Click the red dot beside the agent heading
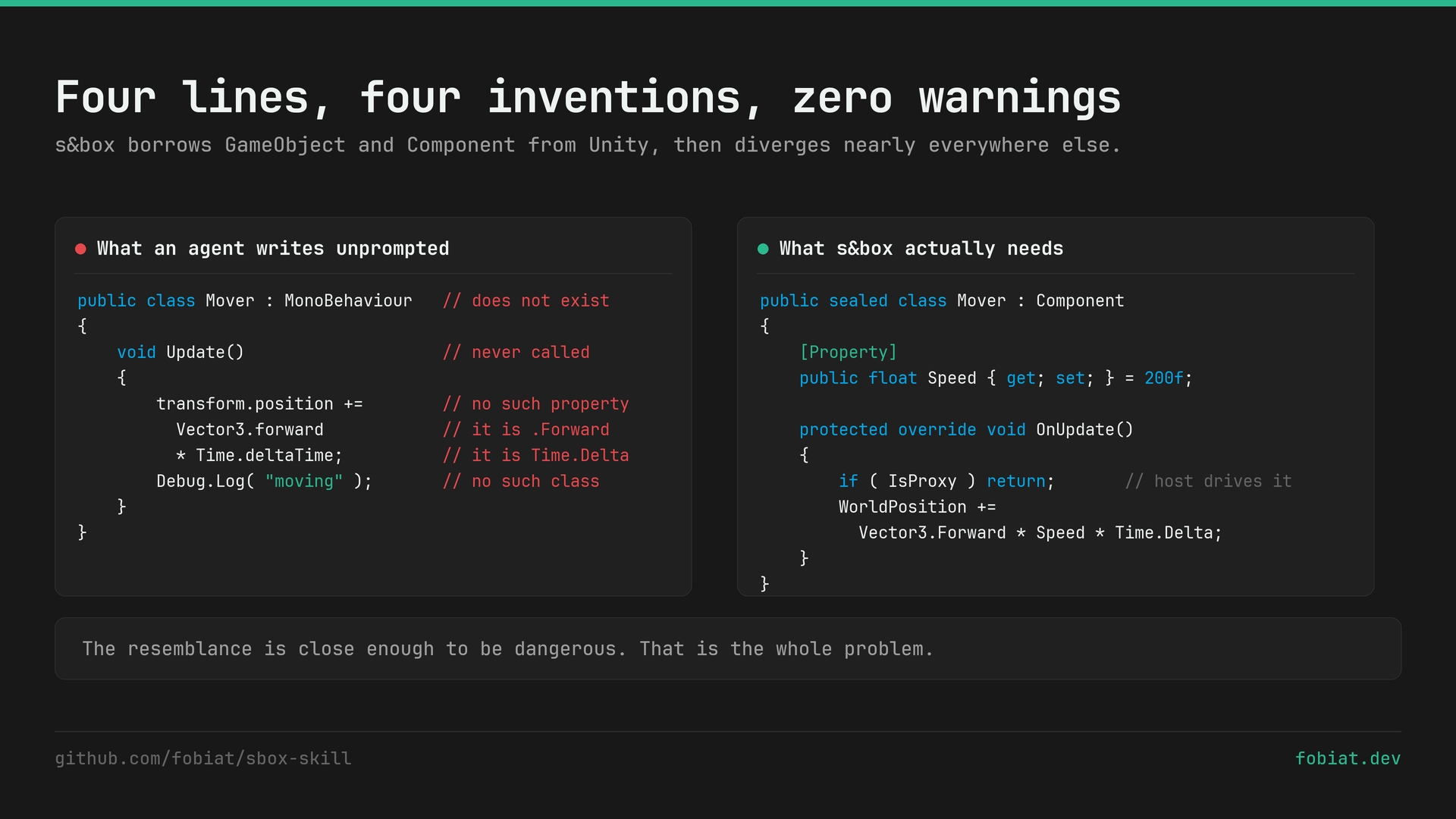 [80, 249]
